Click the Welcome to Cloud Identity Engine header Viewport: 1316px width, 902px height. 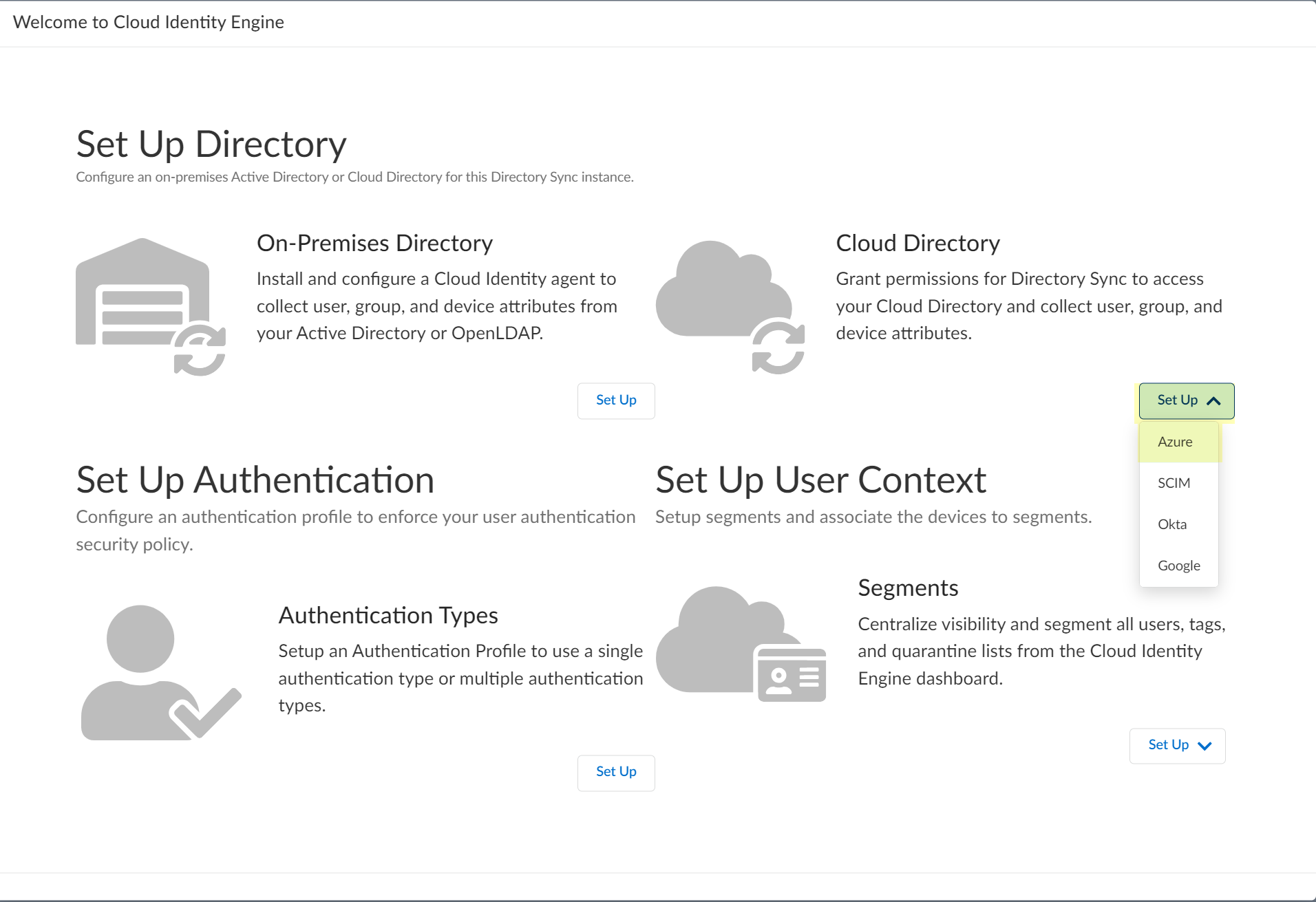[149, 22]
